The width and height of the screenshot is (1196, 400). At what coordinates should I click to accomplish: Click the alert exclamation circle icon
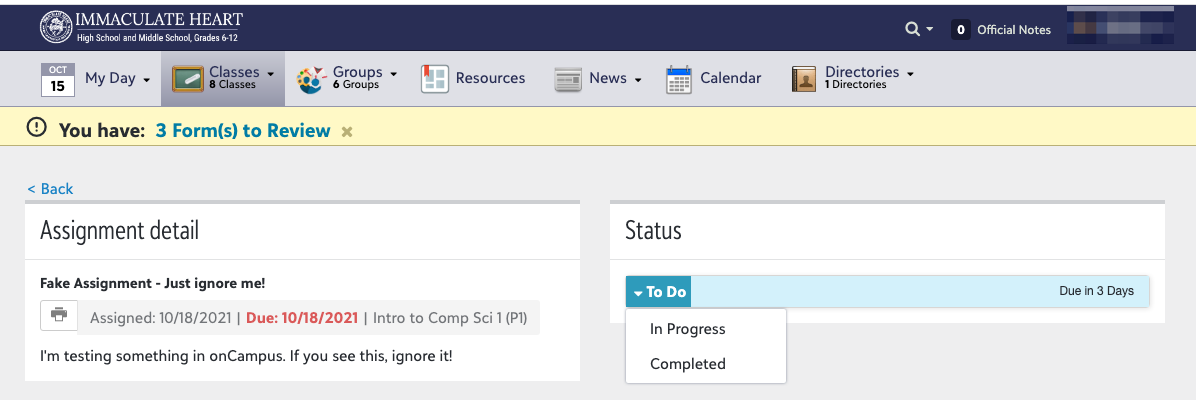[x=37, y=127]
